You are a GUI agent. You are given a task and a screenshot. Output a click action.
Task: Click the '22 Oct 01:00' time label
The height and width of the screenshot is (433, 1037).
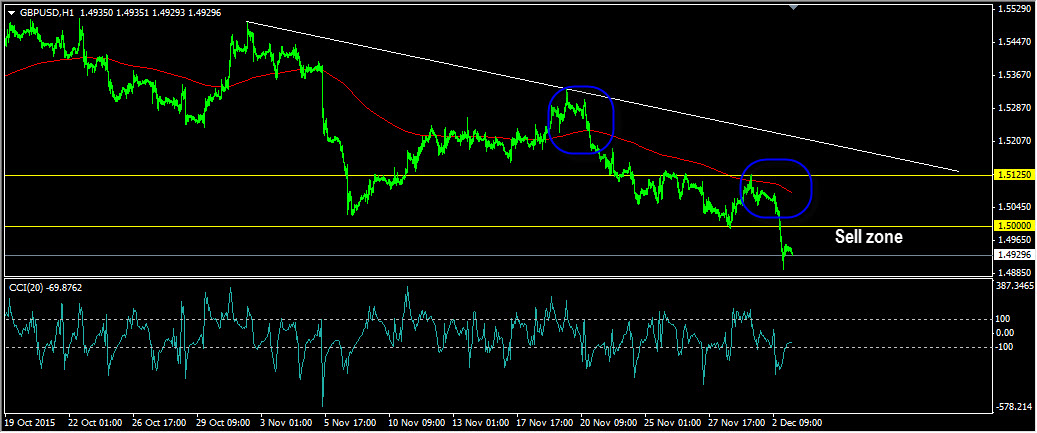95,422
